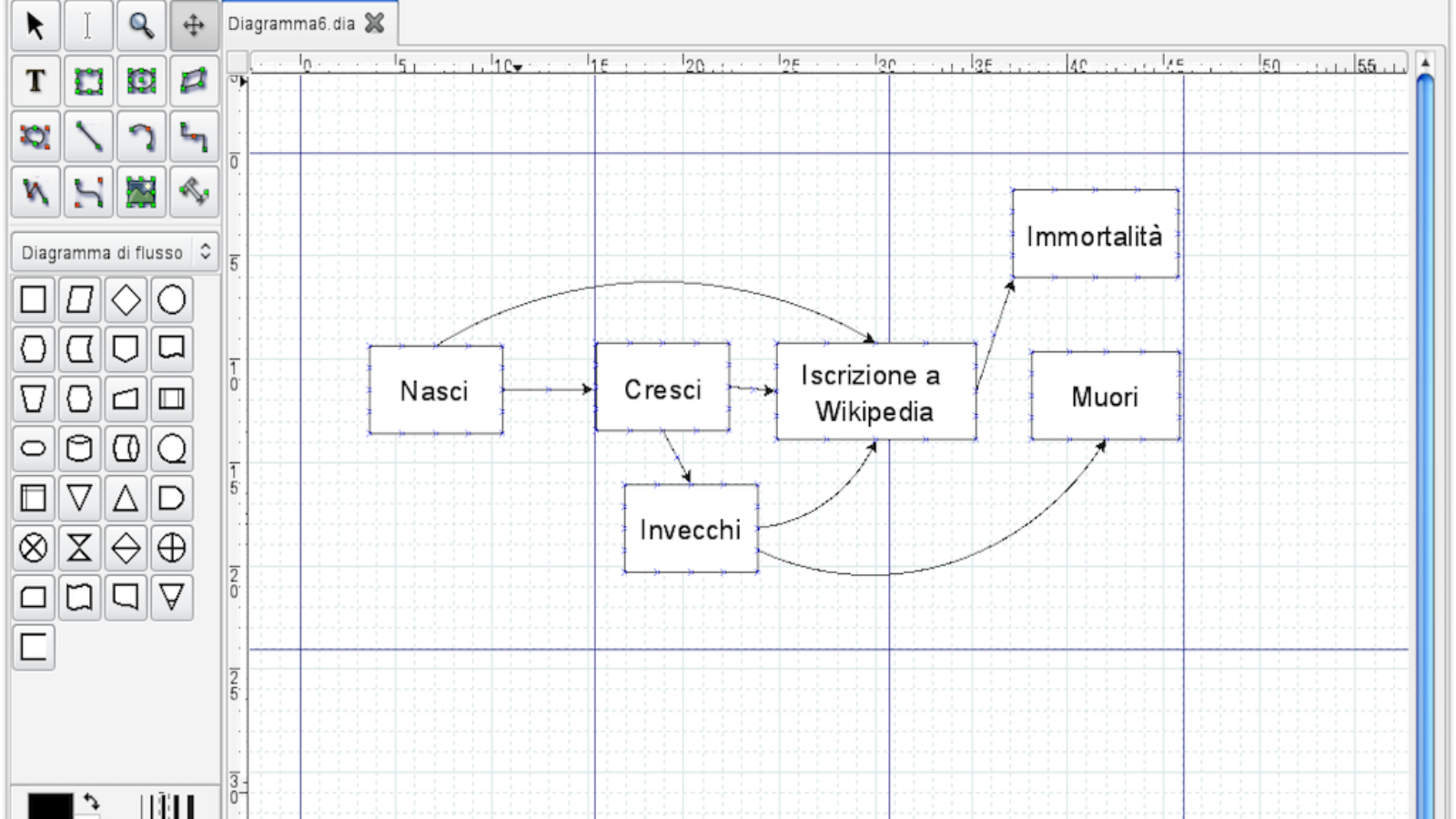Pick the document shape with wavy bottom
The image size is (1456, 819).
172,349
